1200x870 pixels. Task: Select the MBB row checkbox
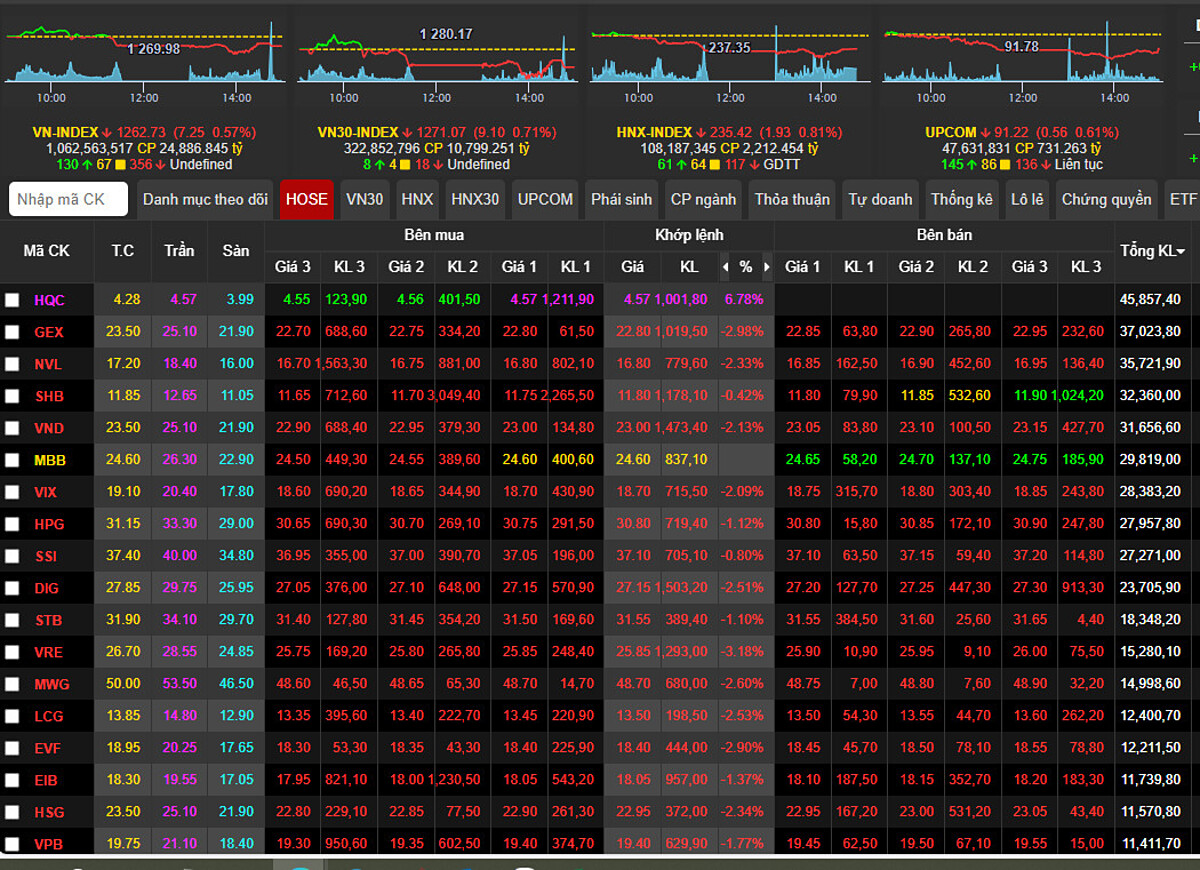point(12,460)
